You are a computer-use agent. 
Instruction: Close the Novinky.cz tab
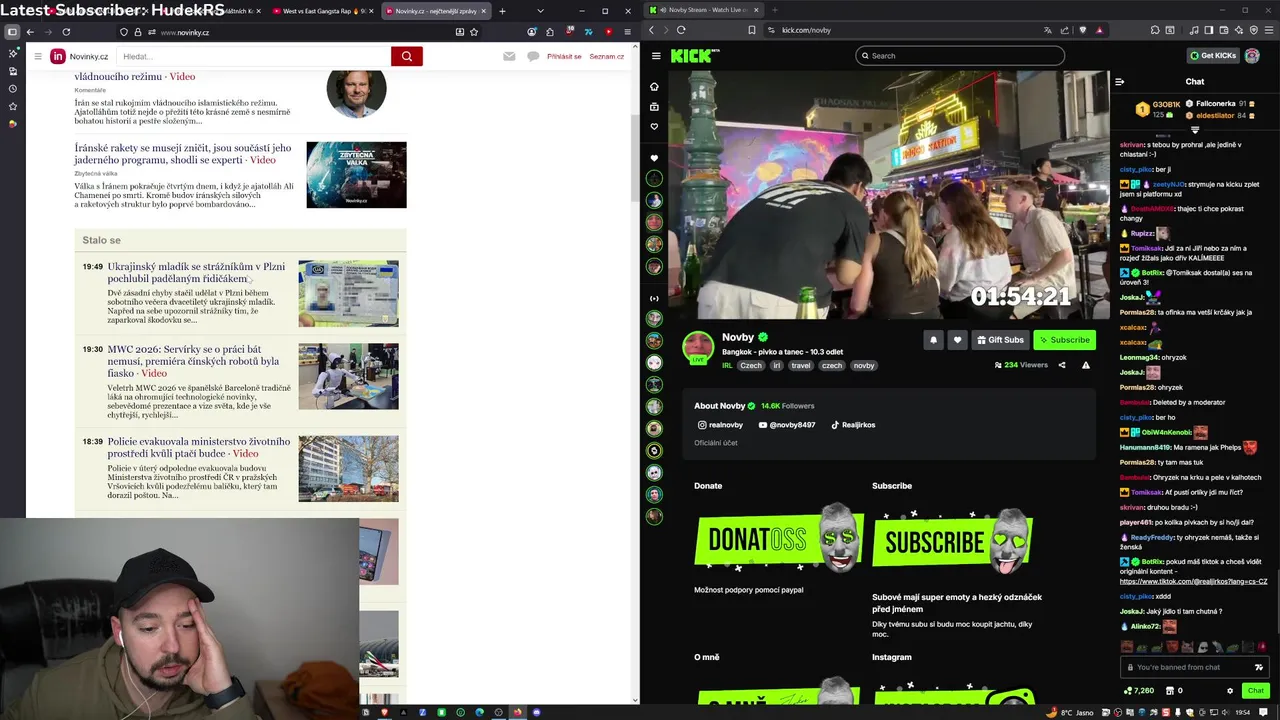click(483, 11)
